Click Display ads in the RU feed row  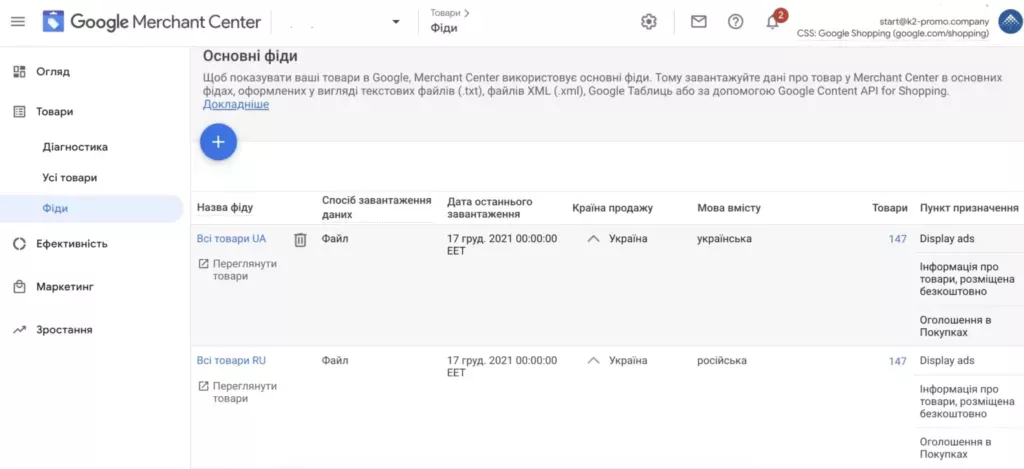click(x=947, y=361)
